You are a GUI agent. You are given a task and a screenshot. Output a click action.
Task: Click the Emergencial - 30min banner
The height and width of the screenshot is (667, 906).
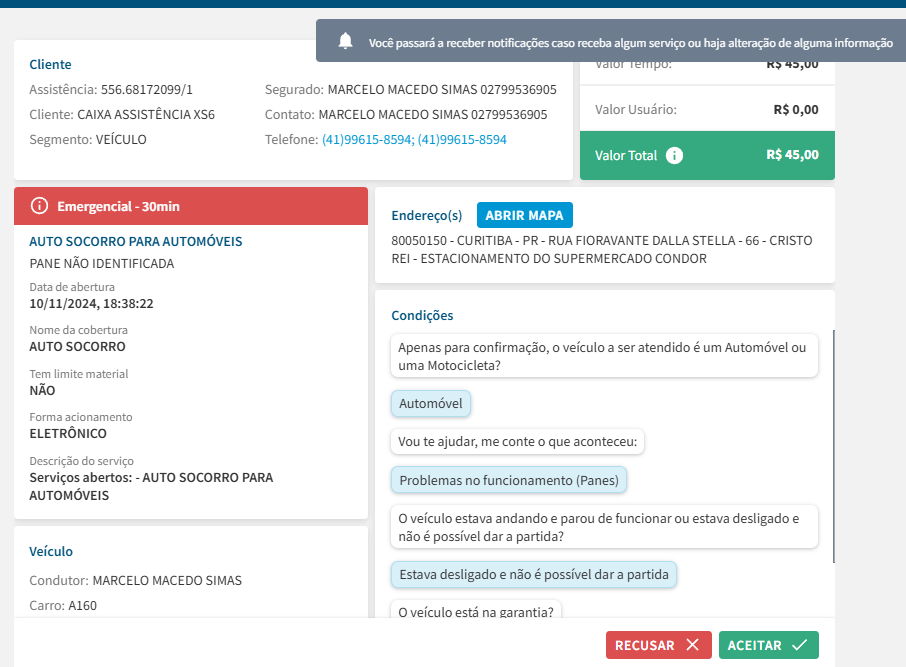coord(191,206)
